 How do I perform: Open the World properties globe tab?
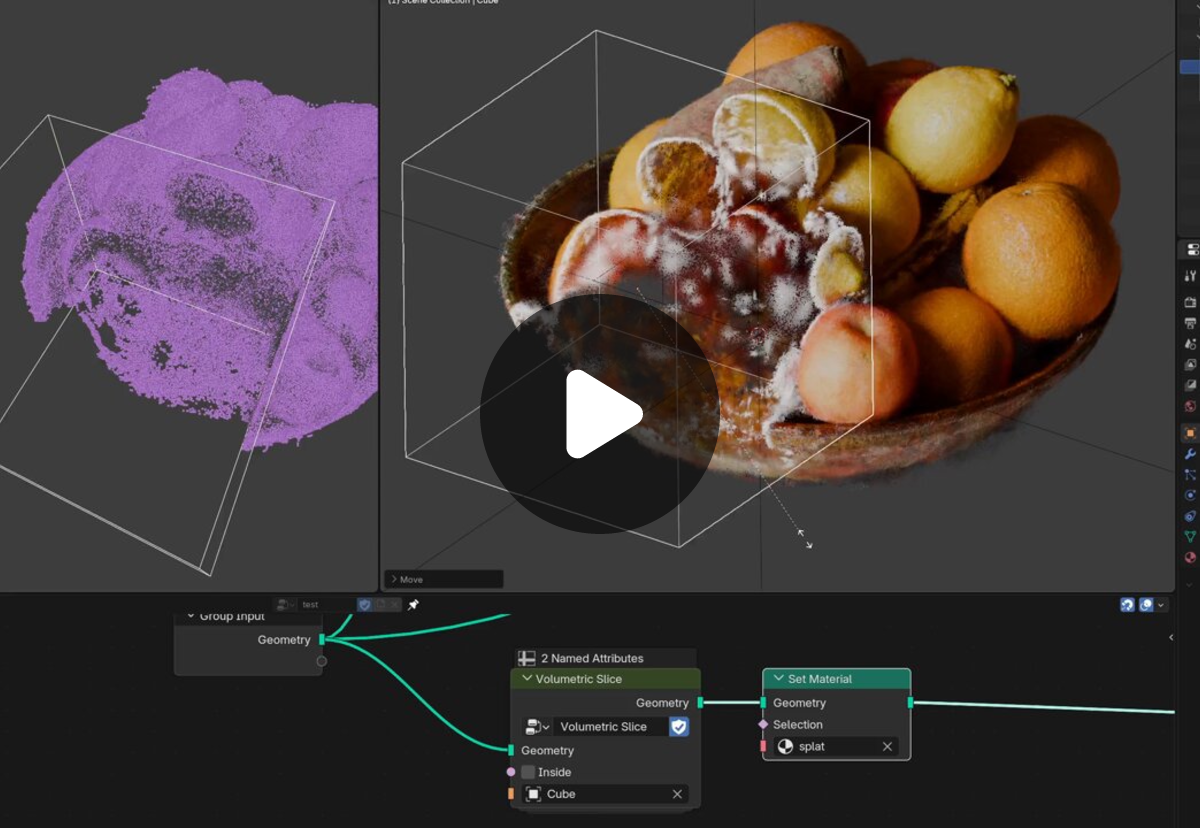pyautogui.click(x=1190, y=407)
